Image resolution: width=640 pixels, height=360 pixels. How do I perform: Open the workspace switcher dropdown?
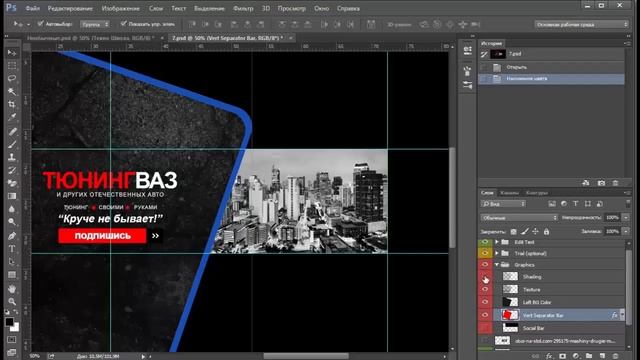click(581, 24)
